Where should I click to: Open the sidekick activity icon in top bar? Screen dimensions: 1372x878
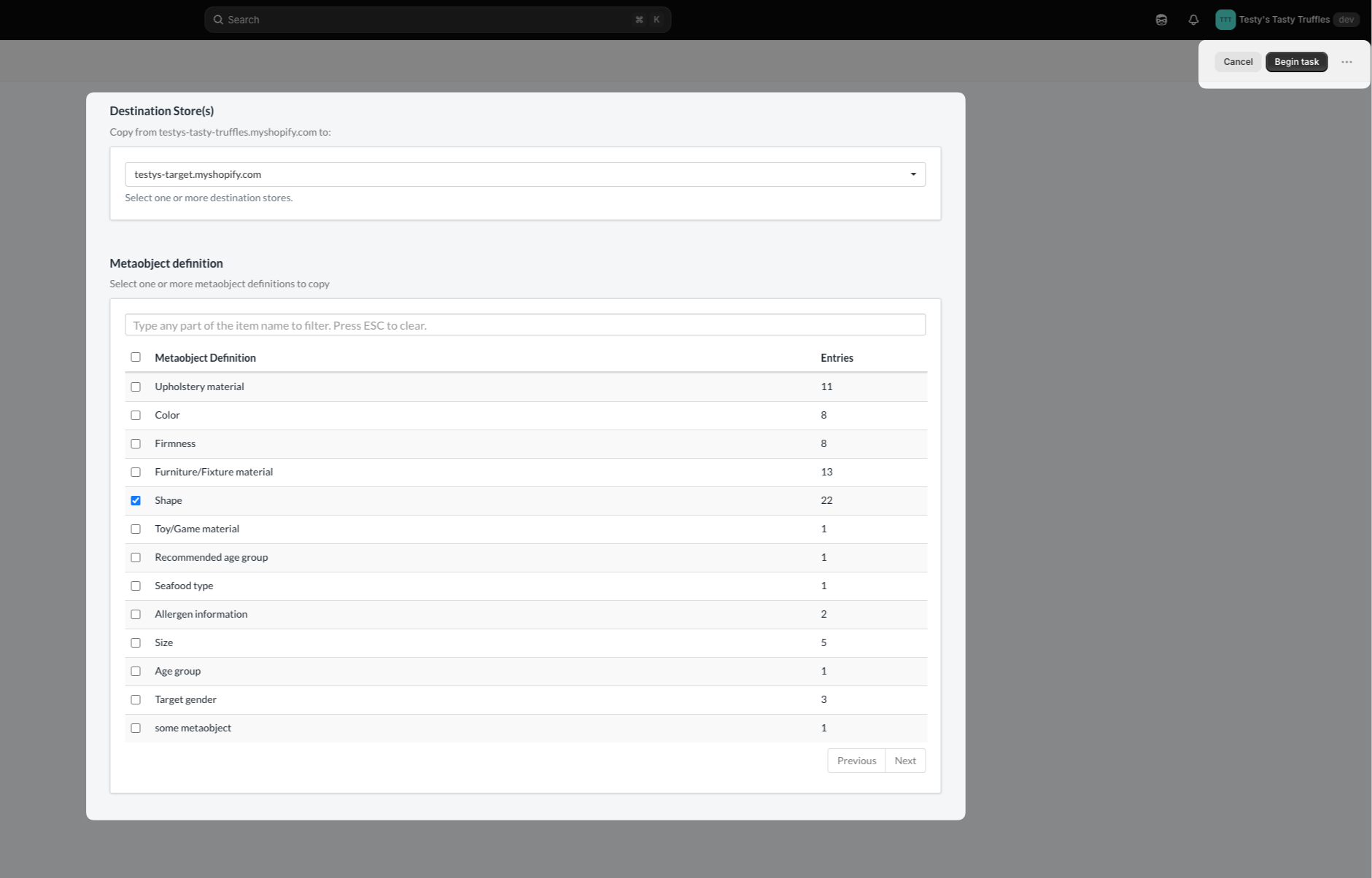[x=1161, y=20]
